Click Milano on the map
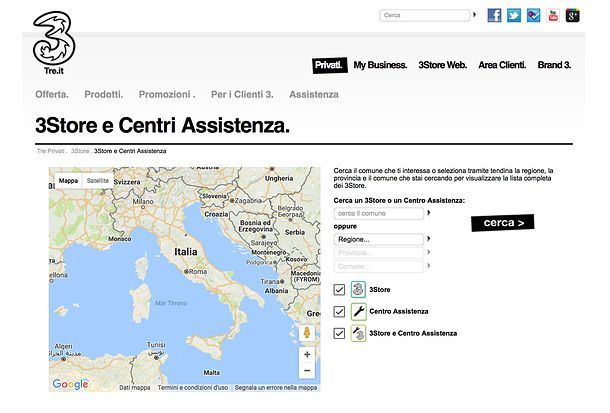 [143, 202]
